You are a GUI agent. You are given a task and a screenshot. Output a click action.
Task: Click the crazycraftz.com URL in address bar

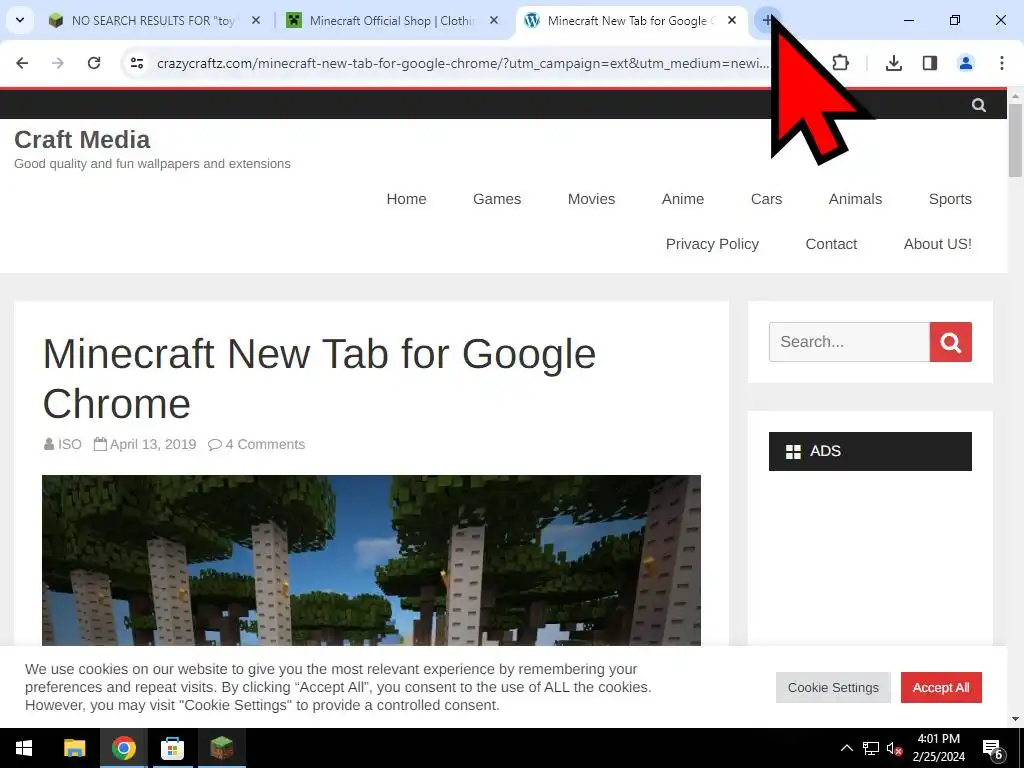pos(463,63)
